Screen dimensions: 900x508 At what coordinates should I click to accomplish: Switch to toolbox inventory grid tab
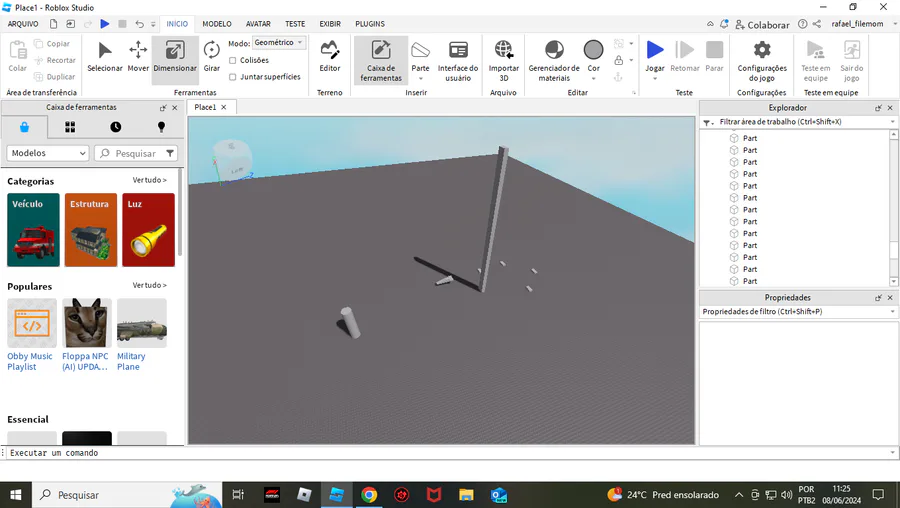(70, 127)
